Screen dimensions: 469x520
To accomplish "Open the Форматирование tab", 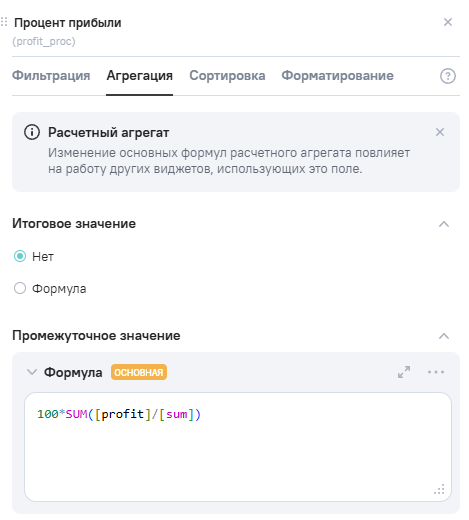I will 337,76.
